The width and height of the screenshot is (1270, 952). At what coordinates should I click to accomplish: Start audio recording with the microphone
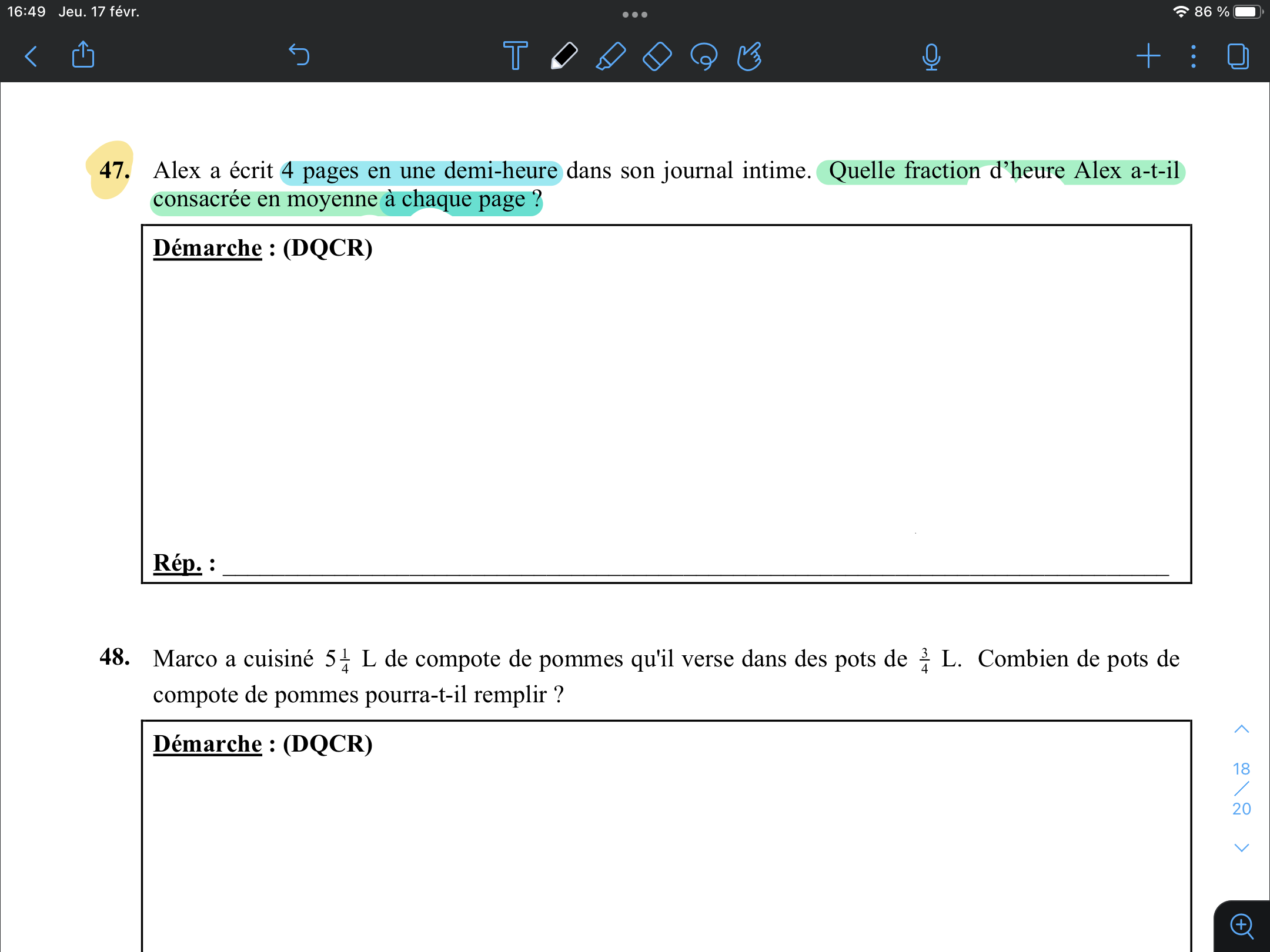(x=931, y=56)
